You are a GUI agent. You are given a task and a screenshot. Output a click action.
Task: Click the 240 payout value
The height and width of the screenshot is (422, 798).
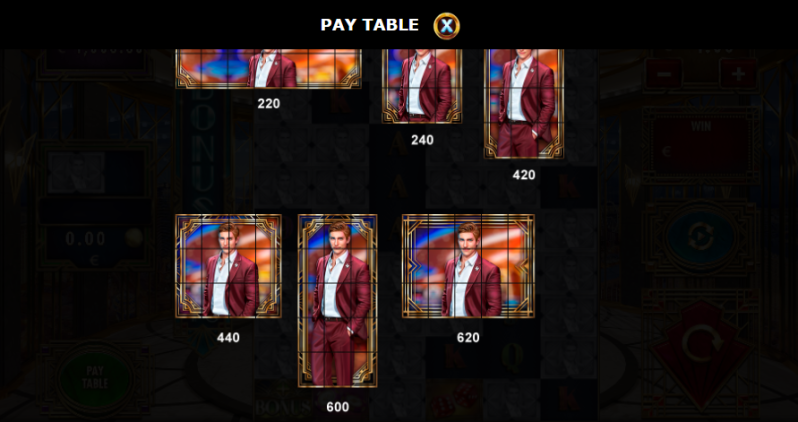coord(422,140)
